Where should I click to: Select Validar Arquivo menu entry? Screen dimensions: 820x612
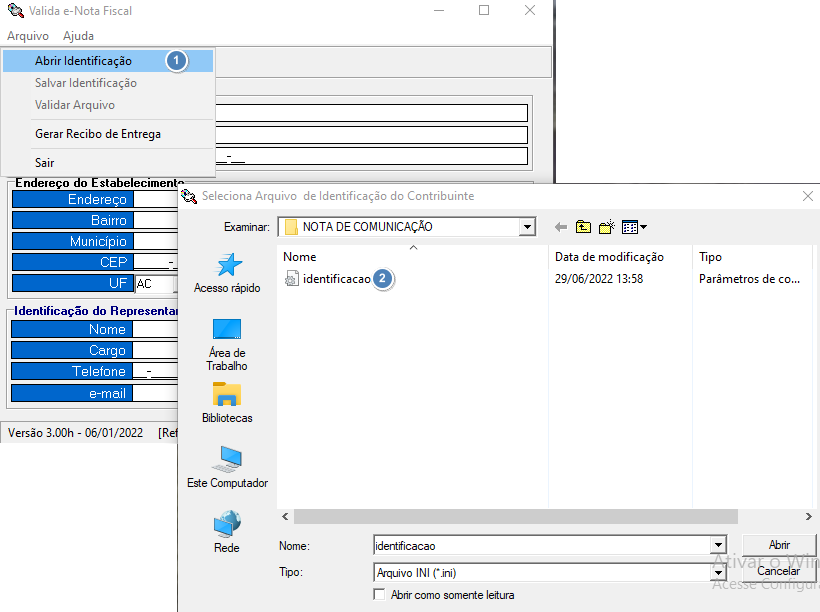tap(108, 105)
